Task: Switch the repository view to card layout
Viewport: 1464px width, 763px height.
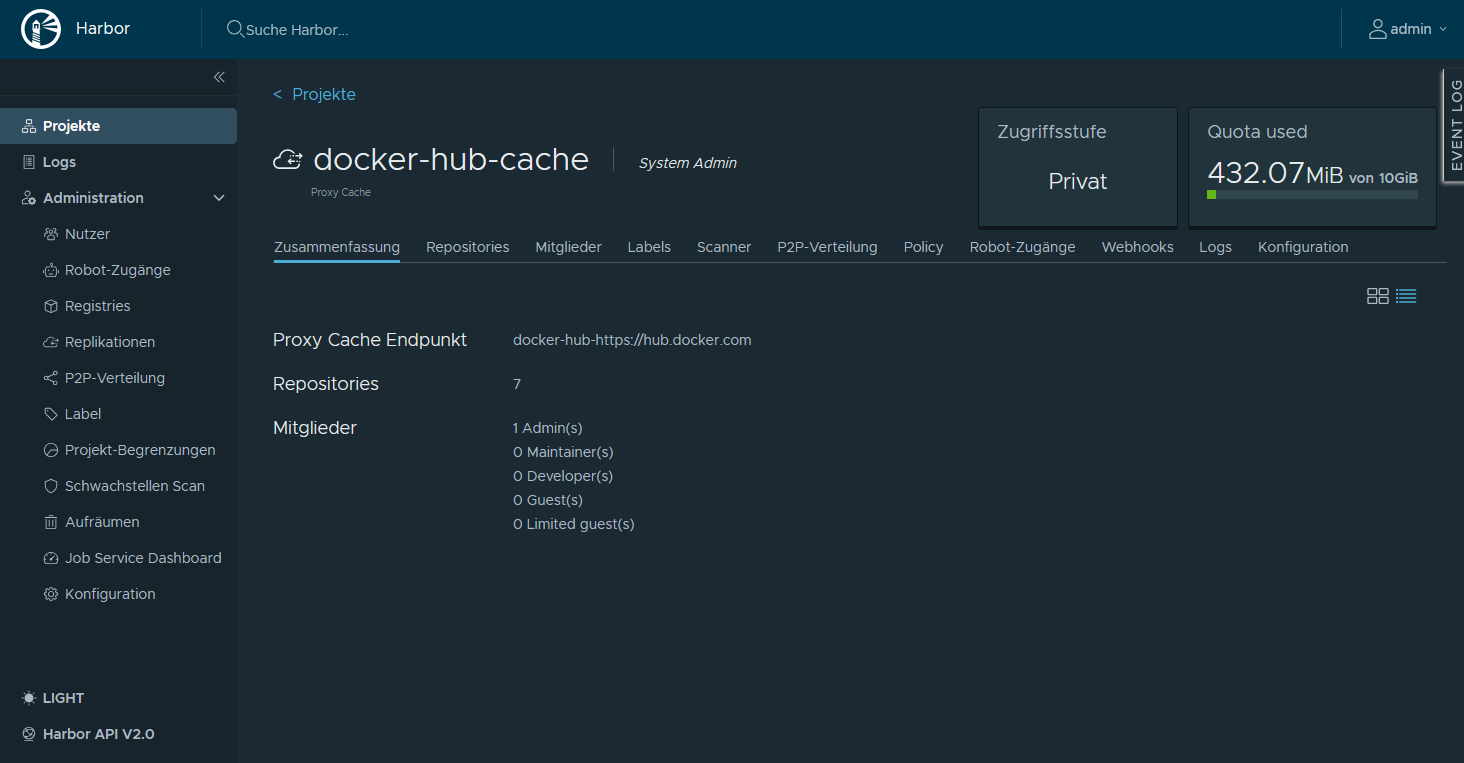Action: coord(1378,295)
